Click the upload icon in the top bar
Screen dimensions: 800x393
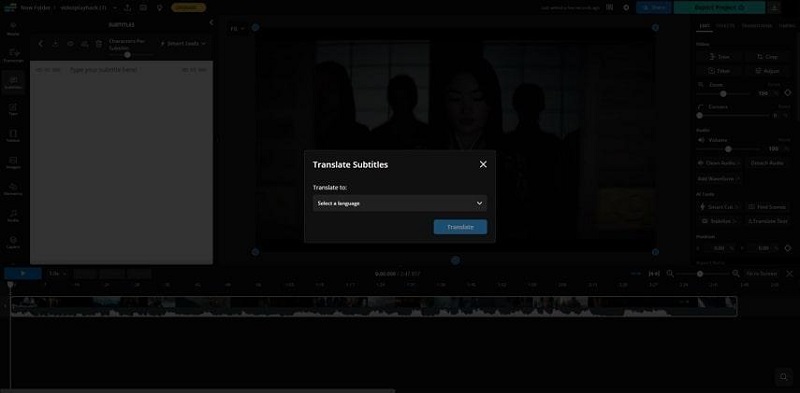[127, 8]
